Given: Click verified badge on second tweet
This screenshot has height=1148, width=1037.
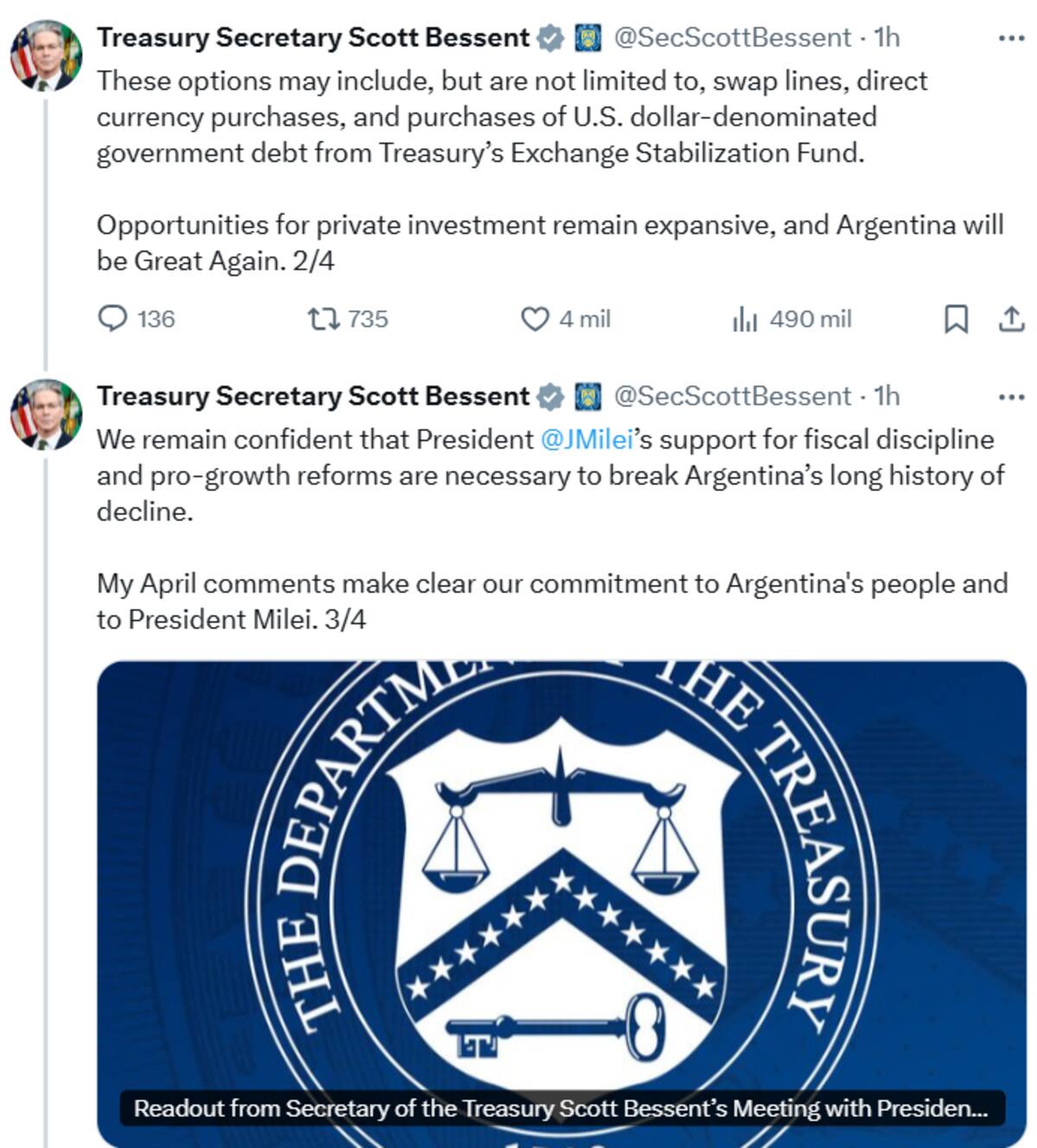Looking at the screenshot, I should (x=550, y=397).
